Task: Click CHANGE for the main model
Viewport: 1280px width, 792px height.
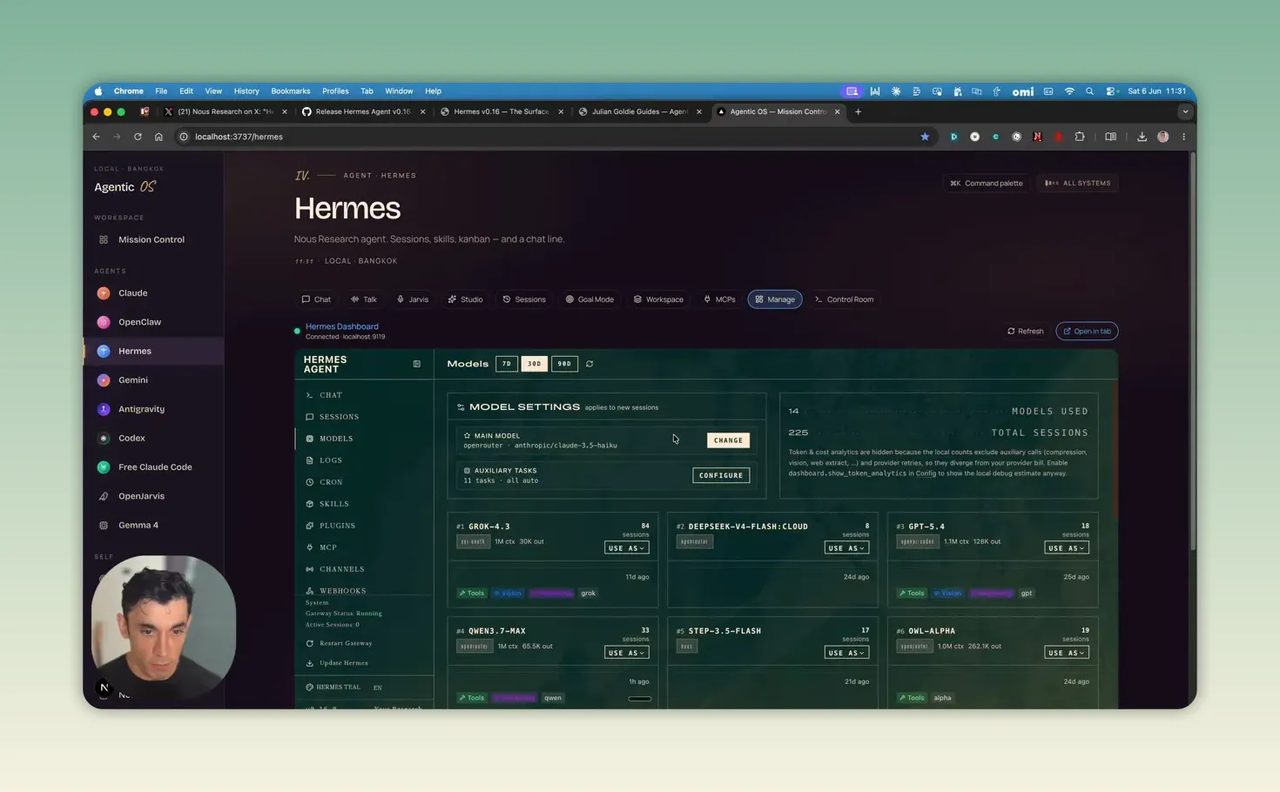Action: point(728,440)
